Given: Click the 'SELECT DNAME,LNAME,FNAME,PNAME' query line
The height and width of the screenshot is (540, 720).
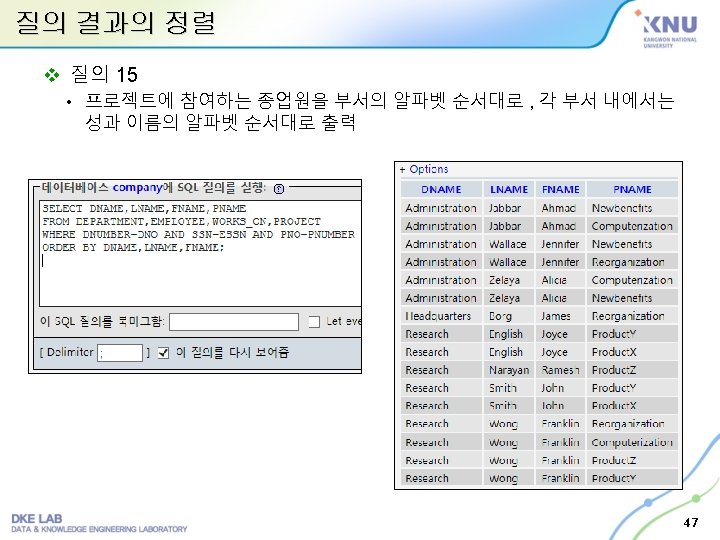Looking at the screenshot, I should (144, 208).
